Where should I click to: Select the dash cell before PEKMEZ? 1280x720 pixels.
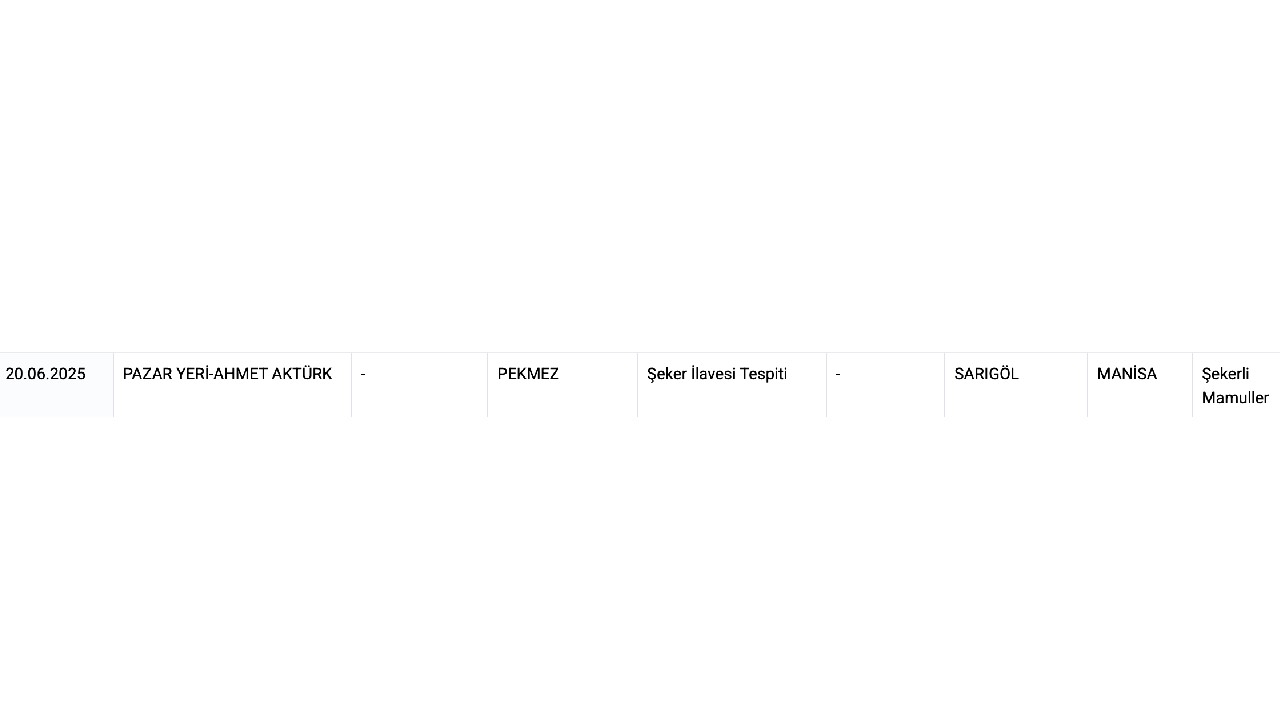[419, 385]
